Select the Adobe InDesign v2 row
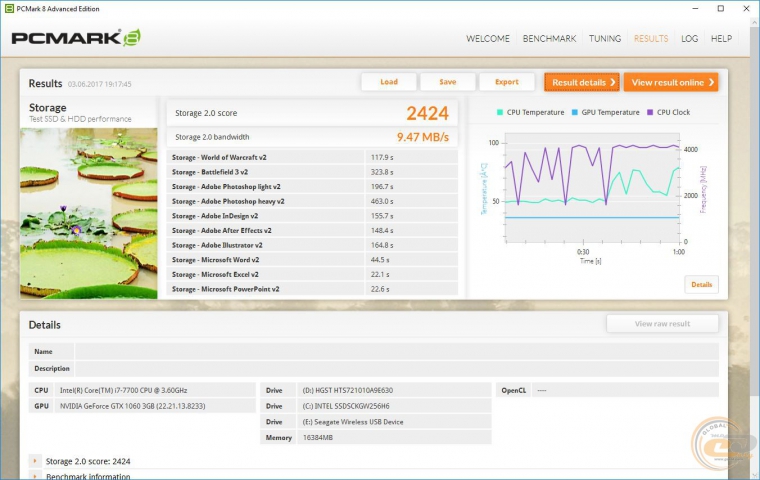Image resolution: width=760 pixels, height=480 pixels. (312, 216)
